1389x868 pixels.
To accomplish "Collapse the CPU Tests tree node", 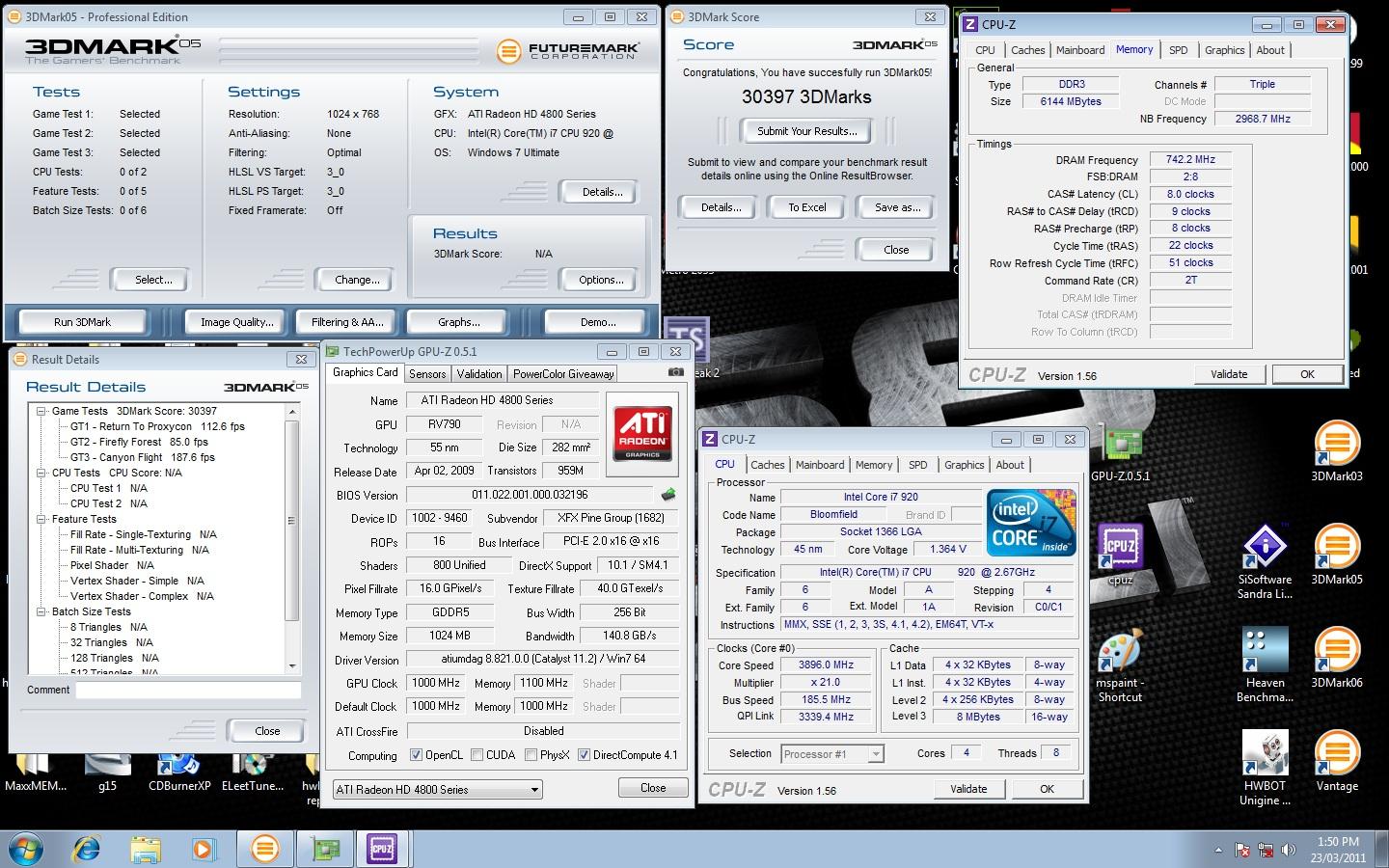I will click(41, 473).
